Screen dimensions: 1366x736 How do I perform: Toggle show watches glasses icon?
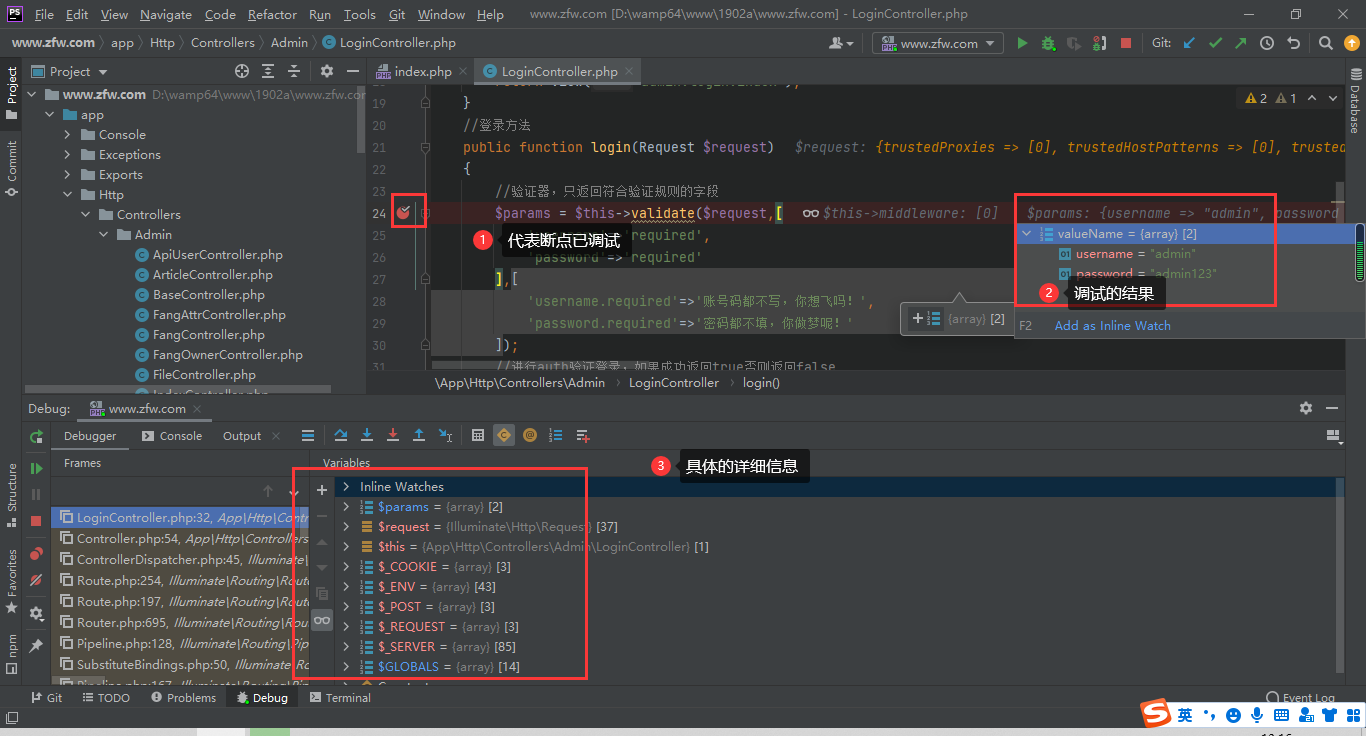point(322,620)
